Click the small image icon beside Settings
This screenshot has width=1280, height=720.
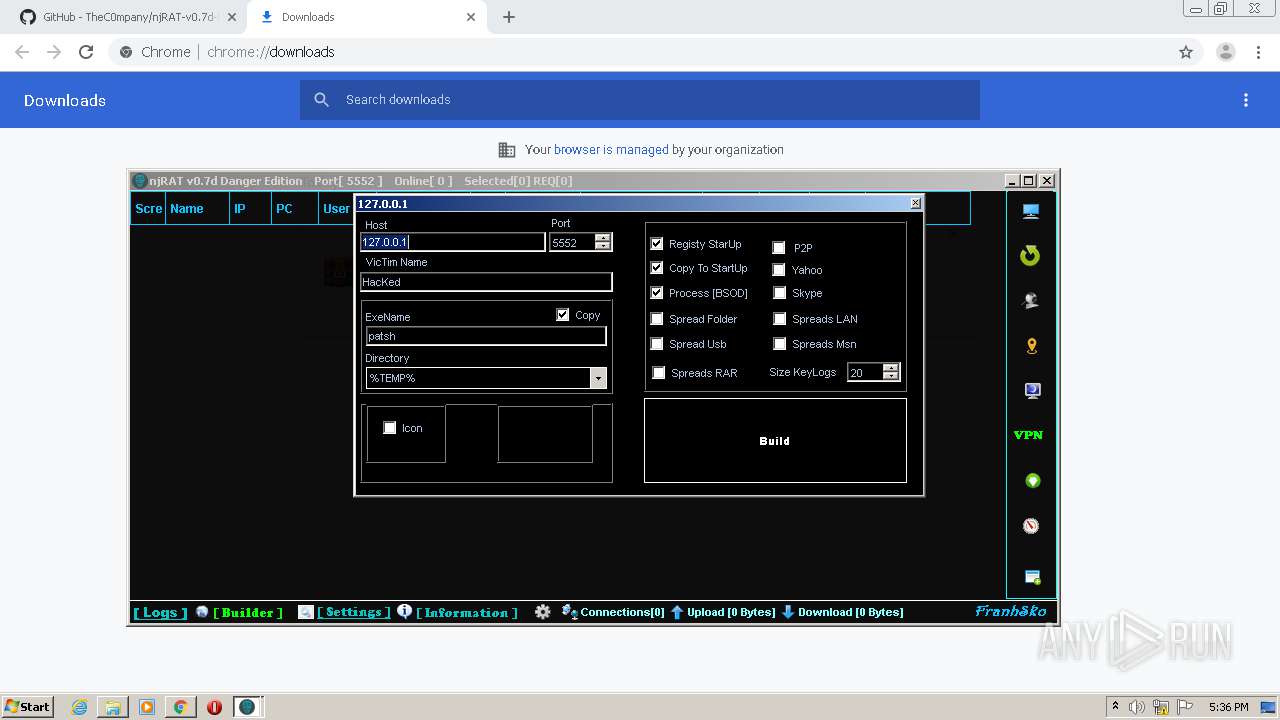click(306, 612)
